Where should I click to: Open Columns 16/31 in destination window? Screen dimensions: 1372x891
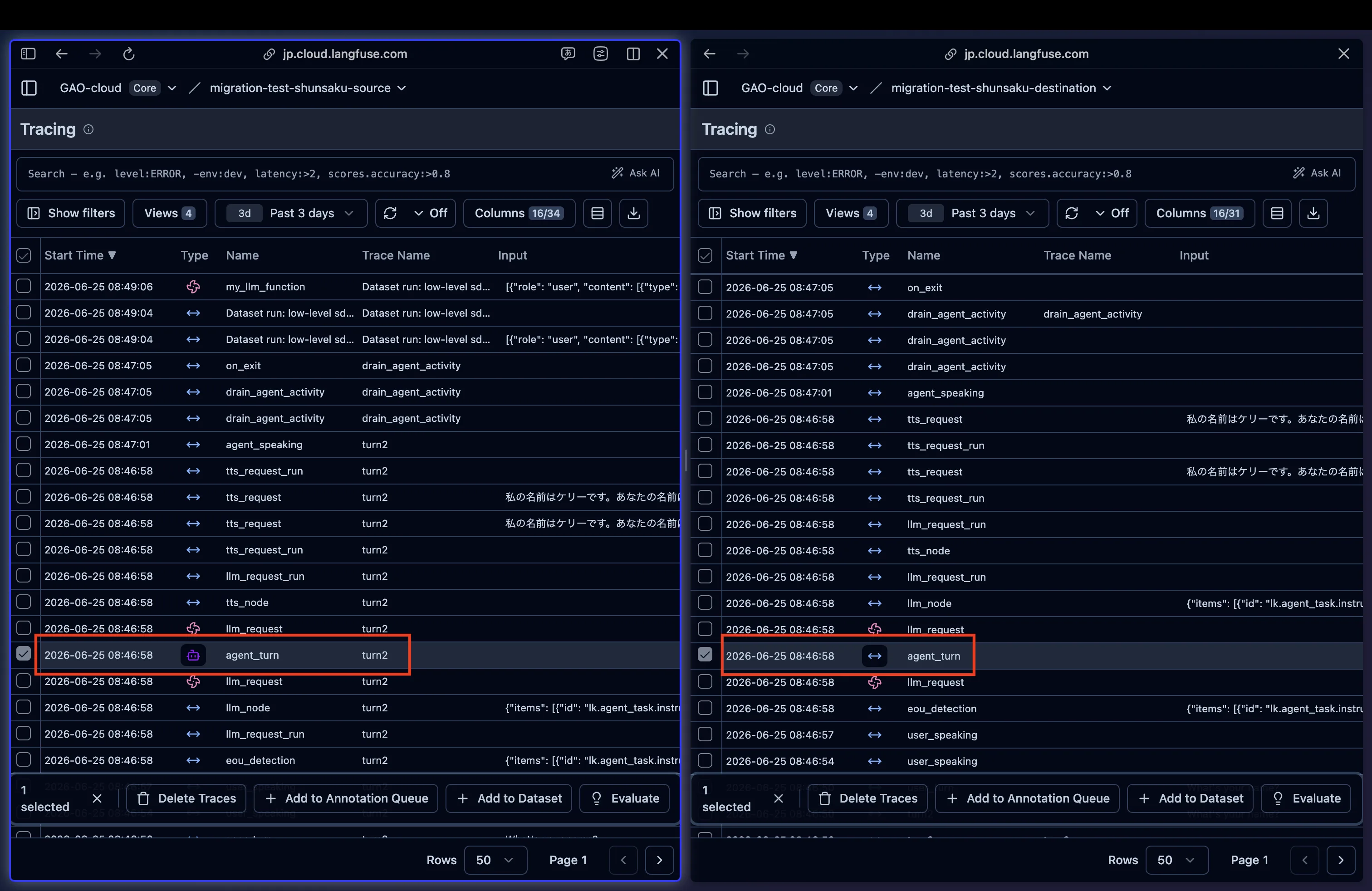tap(1200, 213)
